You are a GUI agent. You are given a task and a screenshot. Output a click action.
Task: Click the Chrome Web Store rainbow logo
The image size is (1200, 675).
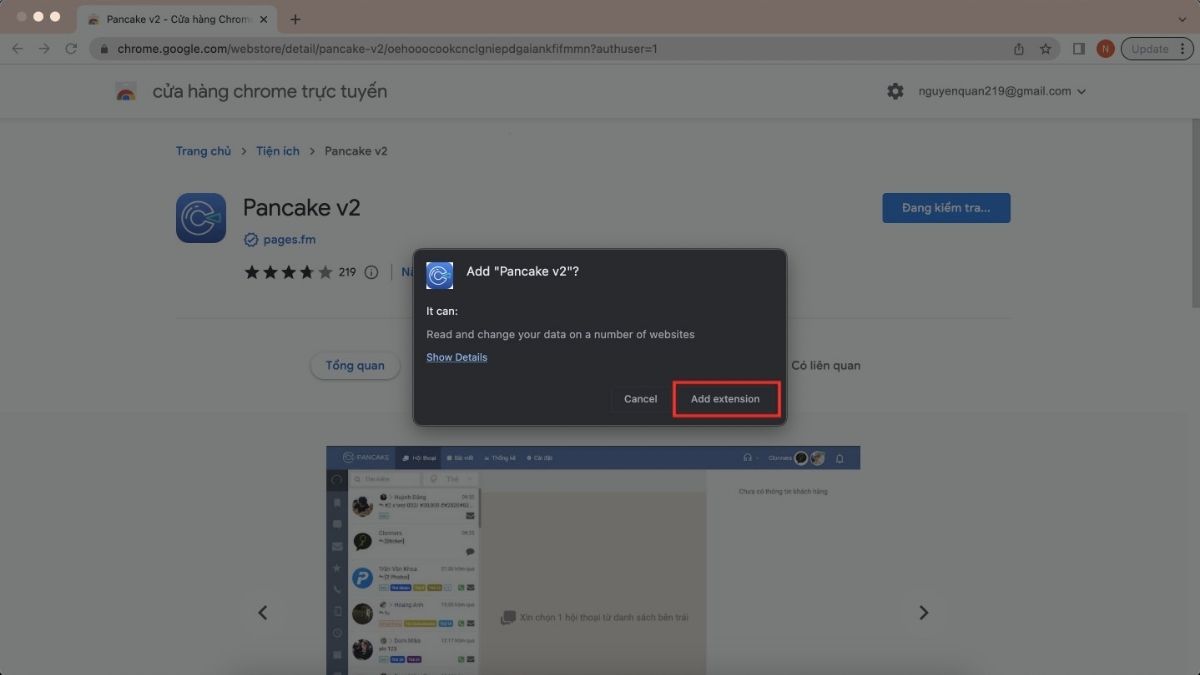coord(126,92)
